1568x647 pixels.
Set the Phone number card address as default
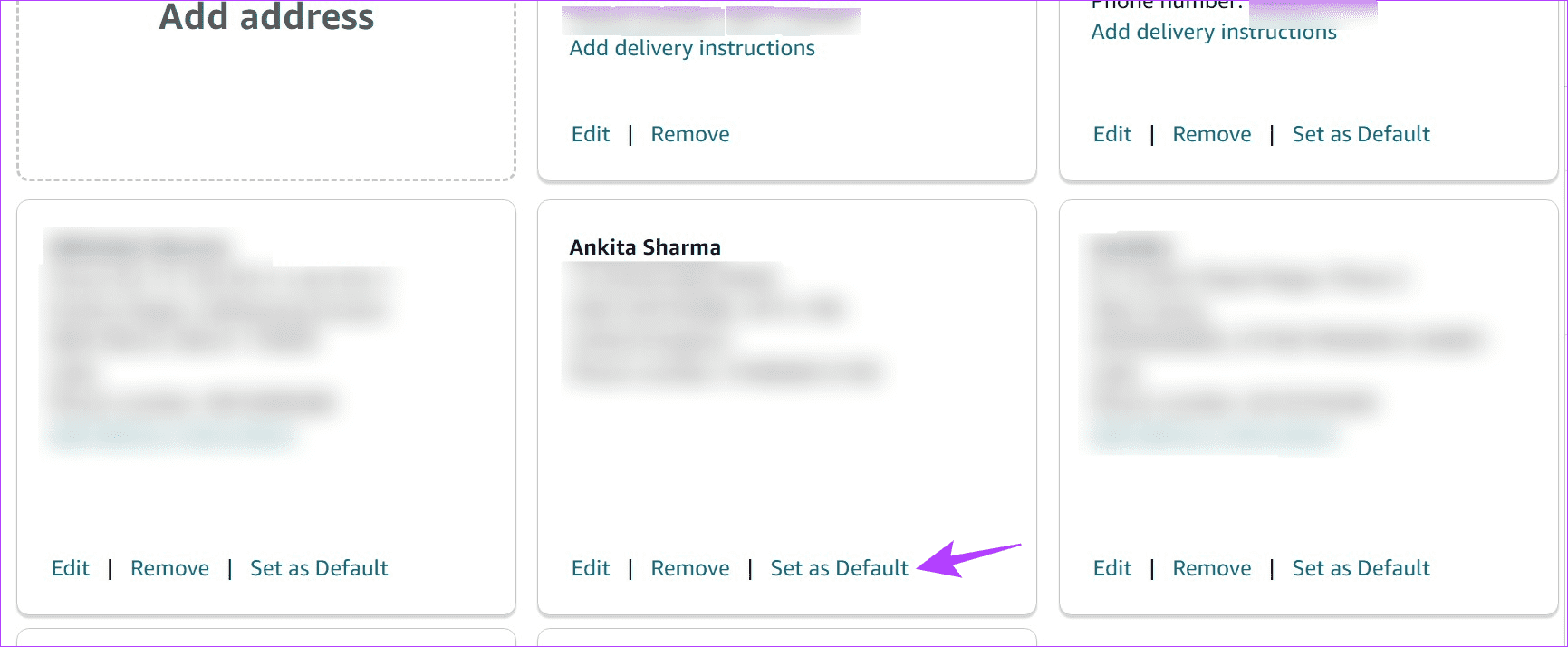tap(1361, 134)
